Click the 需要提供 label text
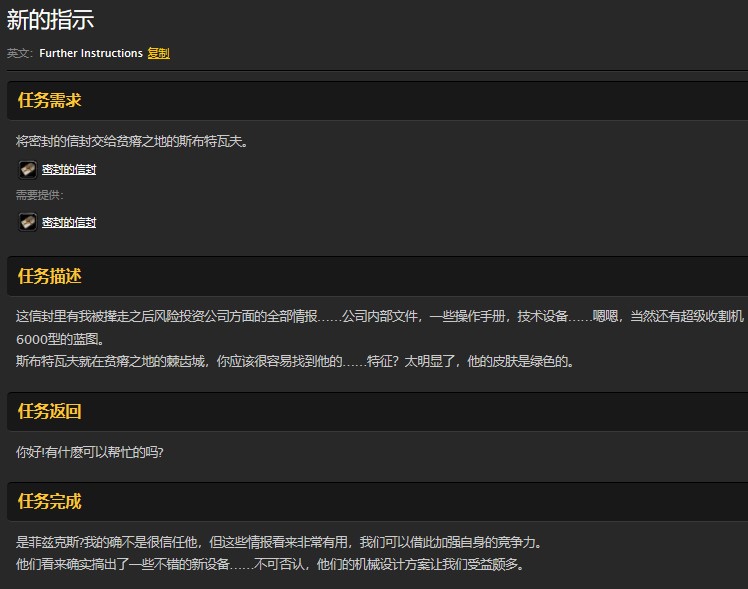The width and height of the screenshot is (748, 589). click(x=40, y=195)
